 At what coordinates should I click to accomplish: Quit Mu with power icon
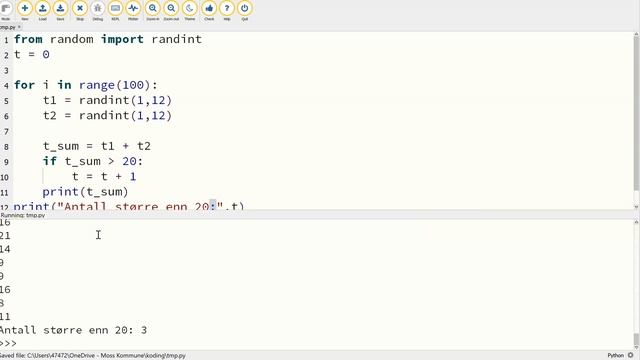tap(244, 9)
